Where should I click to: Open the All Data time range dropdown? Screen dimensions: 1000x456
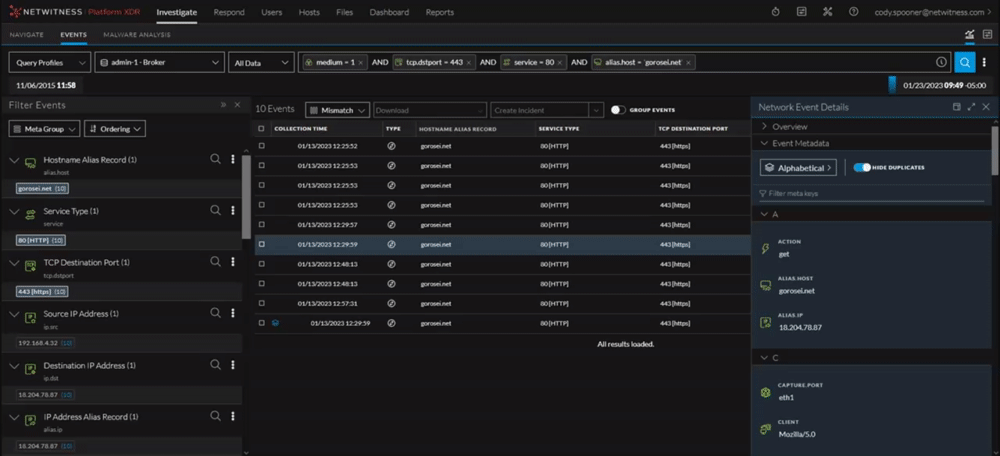click(x=260, y=63)
